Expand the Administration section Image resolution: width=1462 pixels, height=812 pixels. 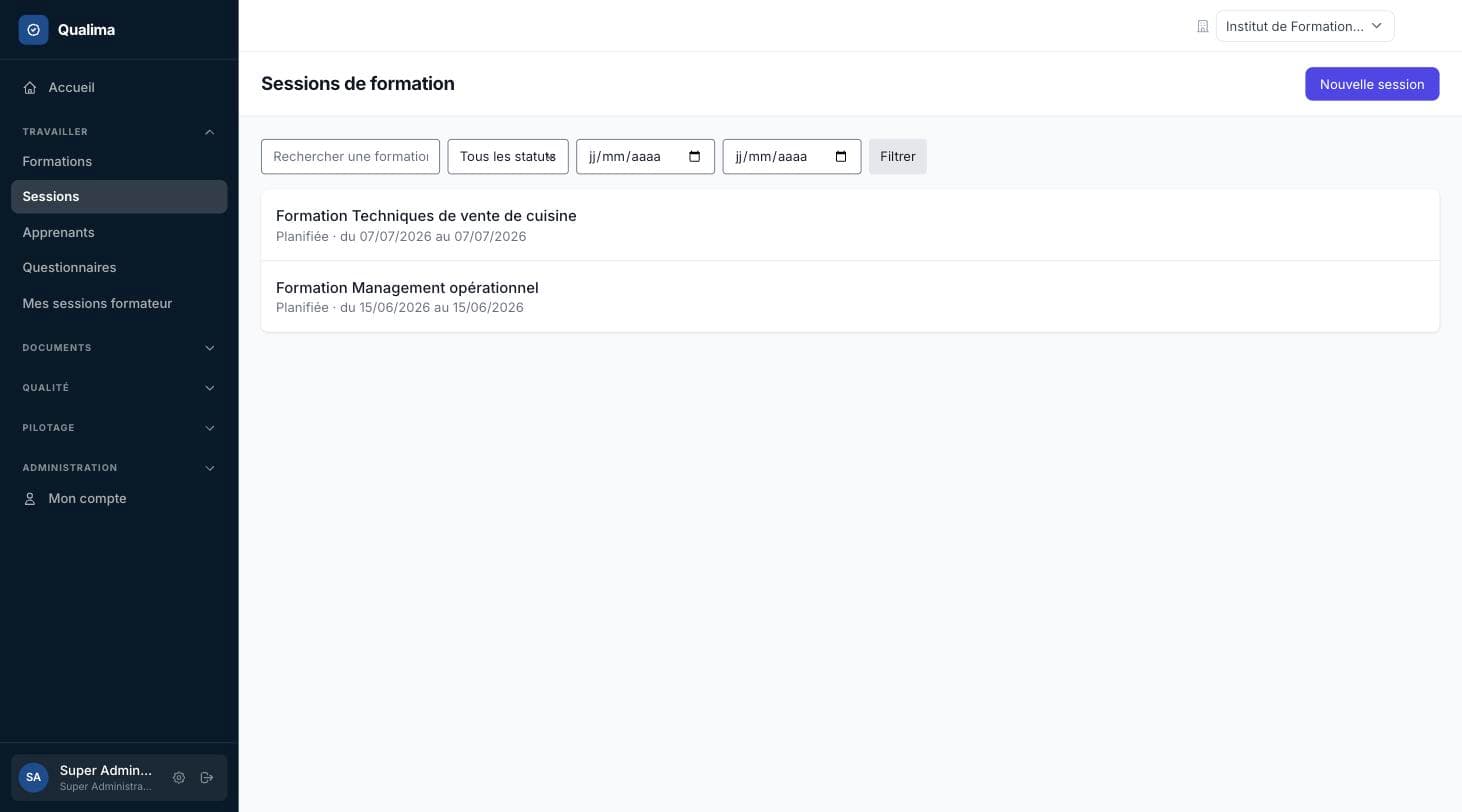pos(119,468)
